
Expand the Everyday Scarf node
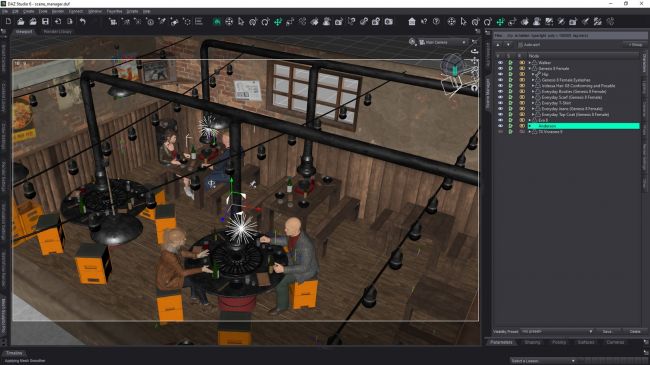533,97
